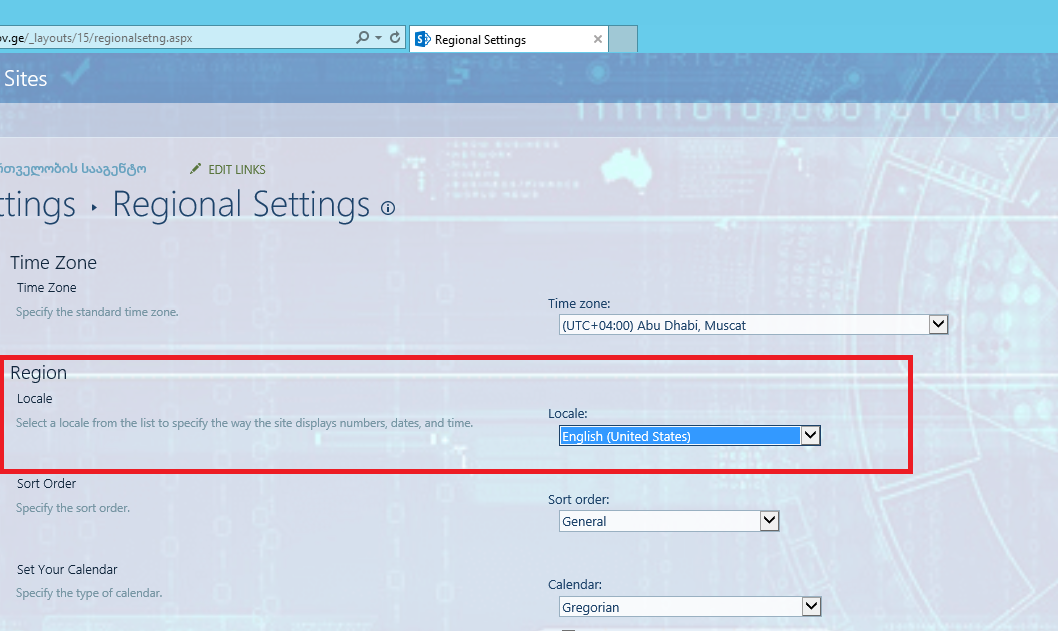Open address bar dropdown arrow beside search icon
Image resolution: width=1058 pixels, height=631 pixels.
pyautogui.click(x=379, y=38)
